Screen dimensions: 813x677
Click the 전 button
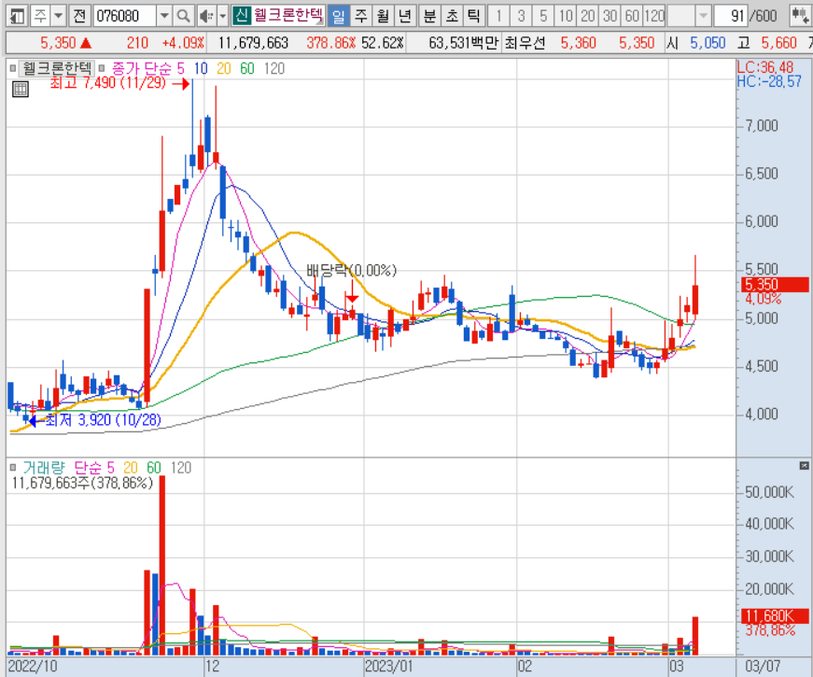tap(79, 16)
